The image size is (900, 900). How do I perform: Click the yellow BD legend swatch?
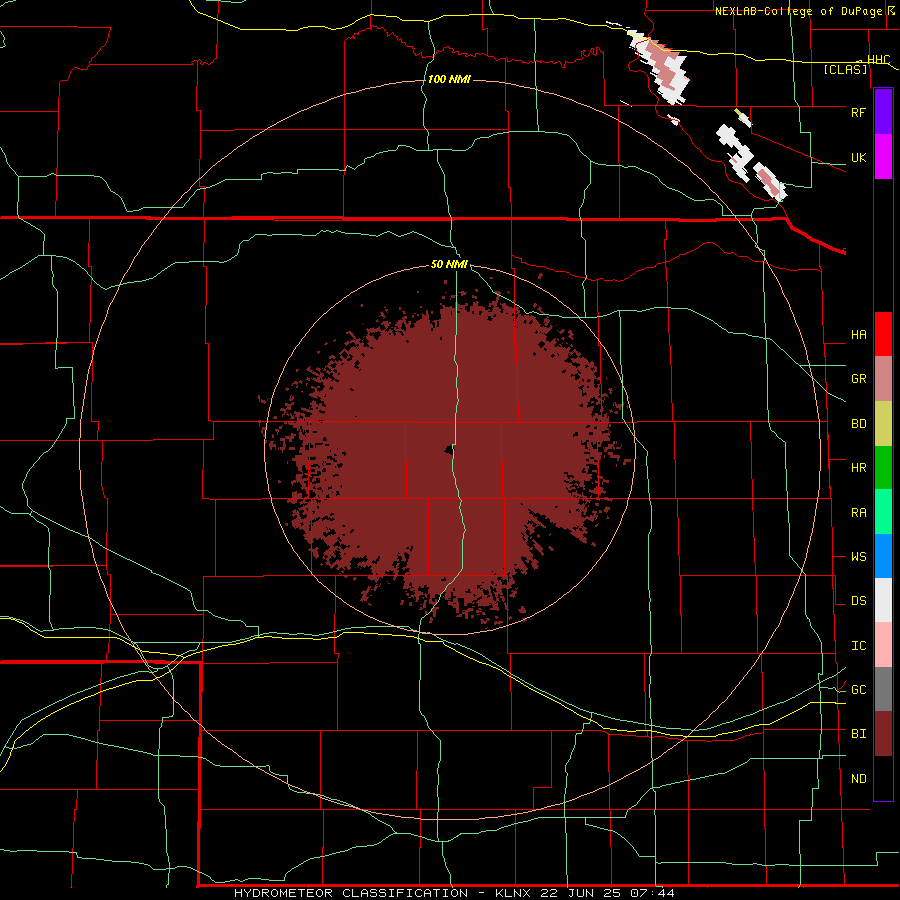(883, 424)
